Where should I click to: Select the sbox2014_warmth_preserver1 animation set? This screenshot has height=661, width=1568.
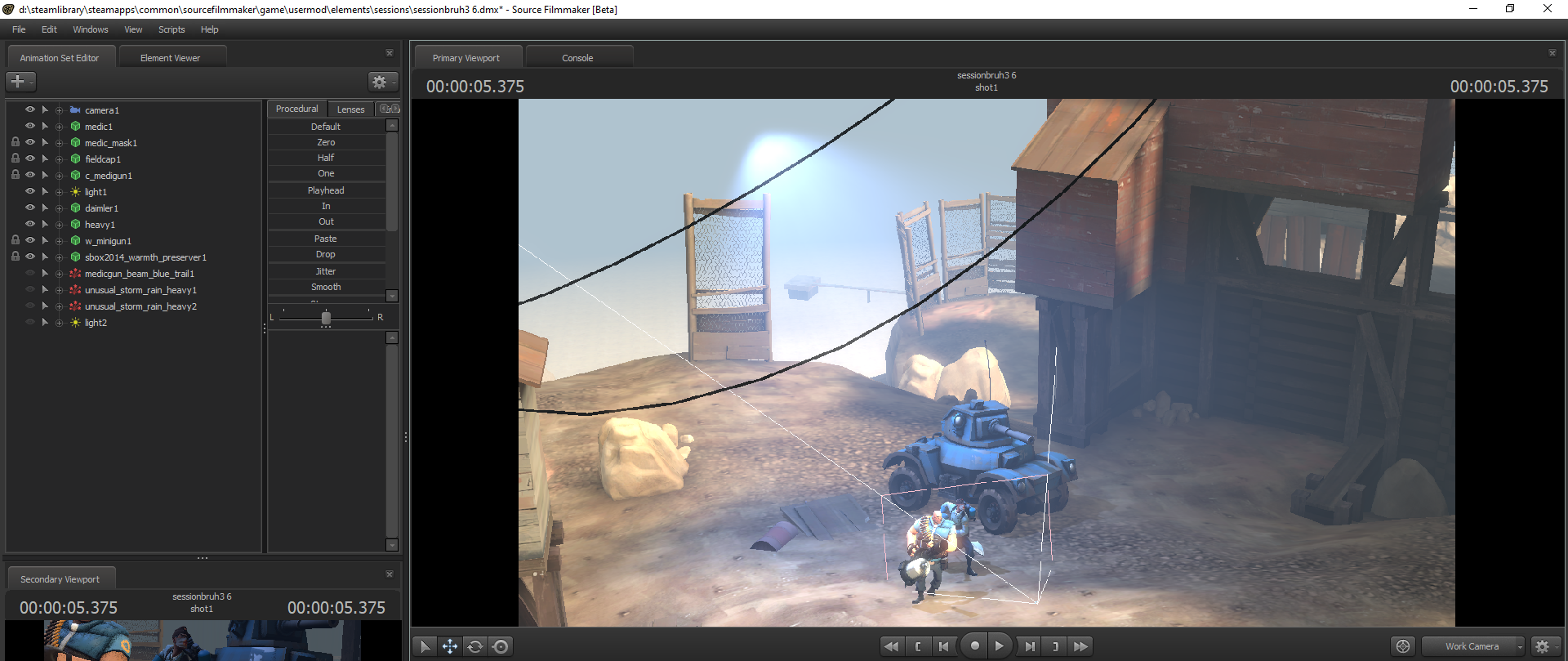(x=145, y=257)
